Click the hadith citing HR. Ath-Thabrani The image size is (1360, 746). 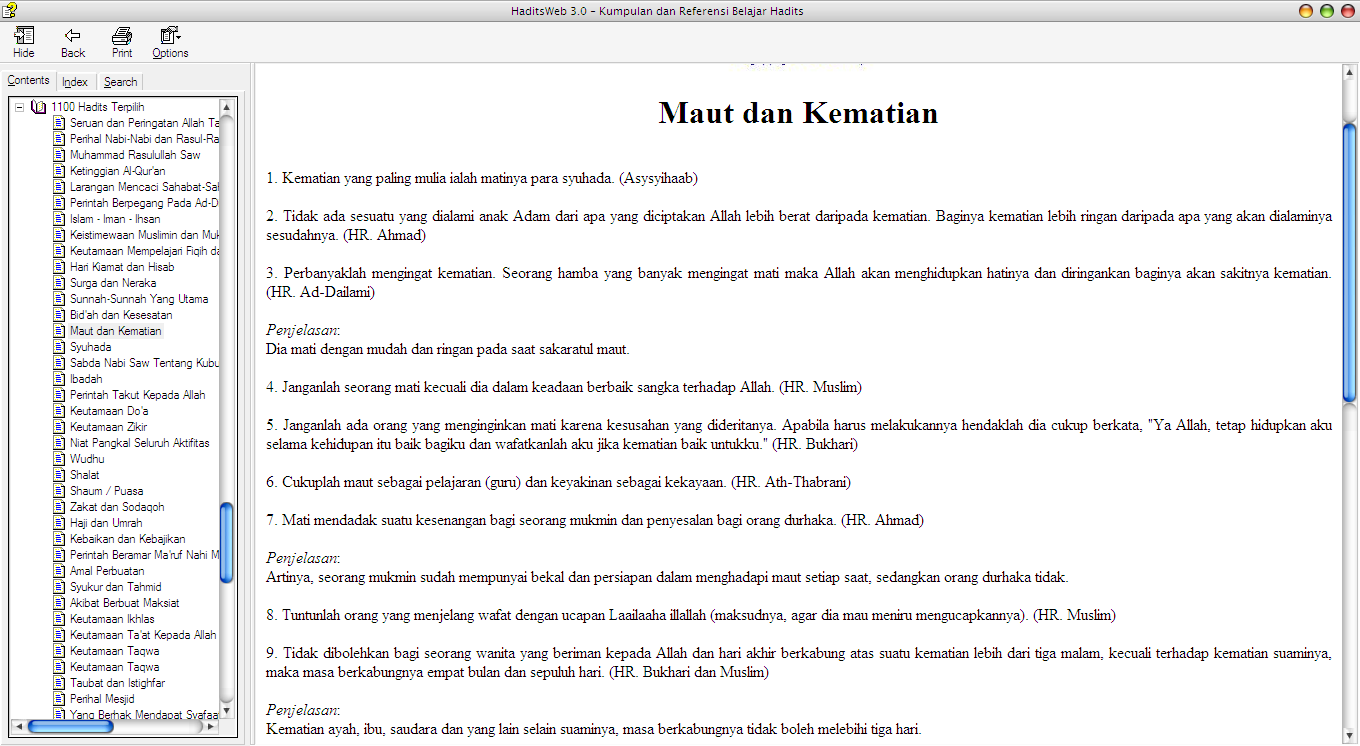pos(558,482)
